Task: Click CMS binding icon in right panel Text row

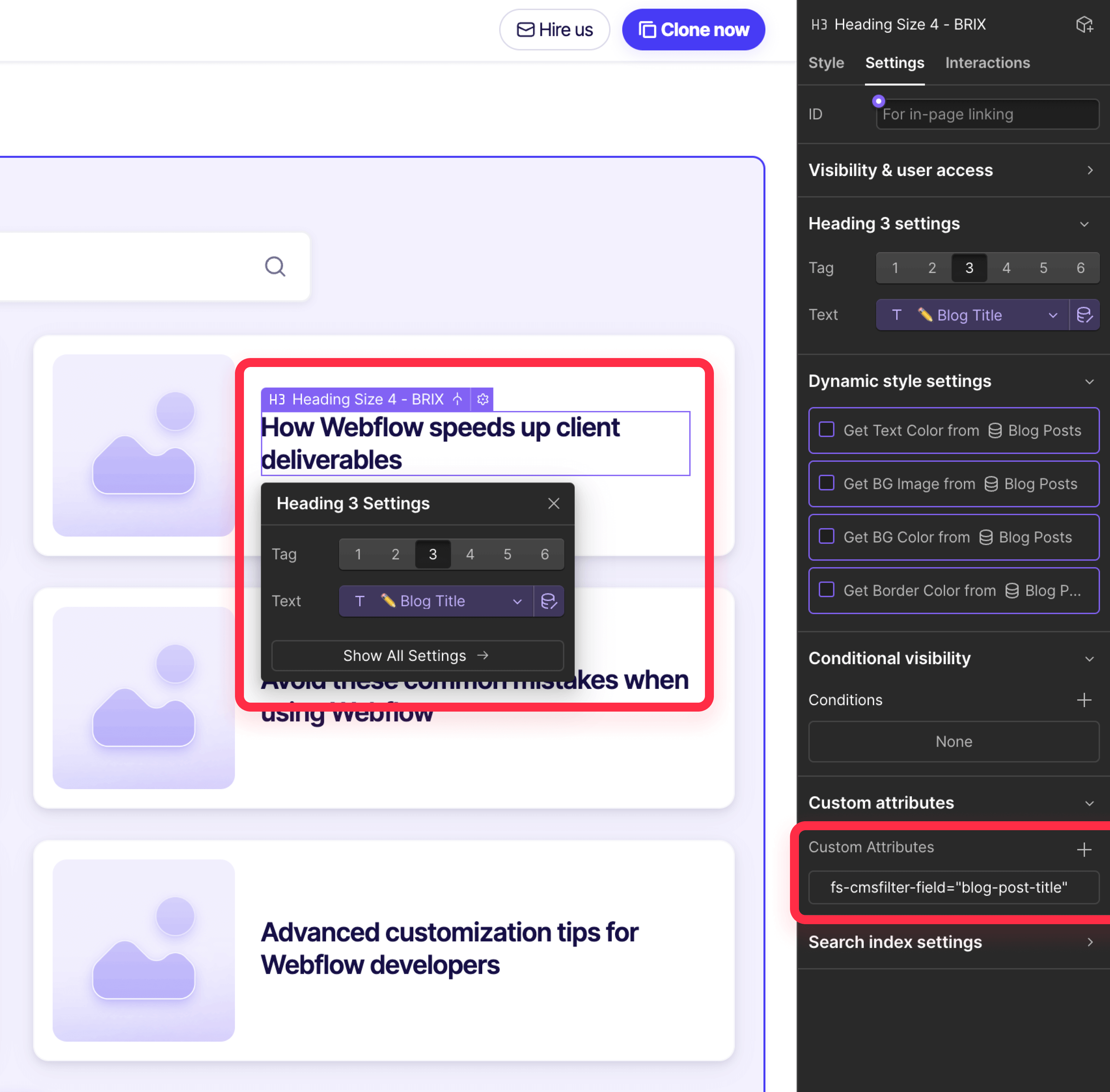Action: [x=1084, y=315]
